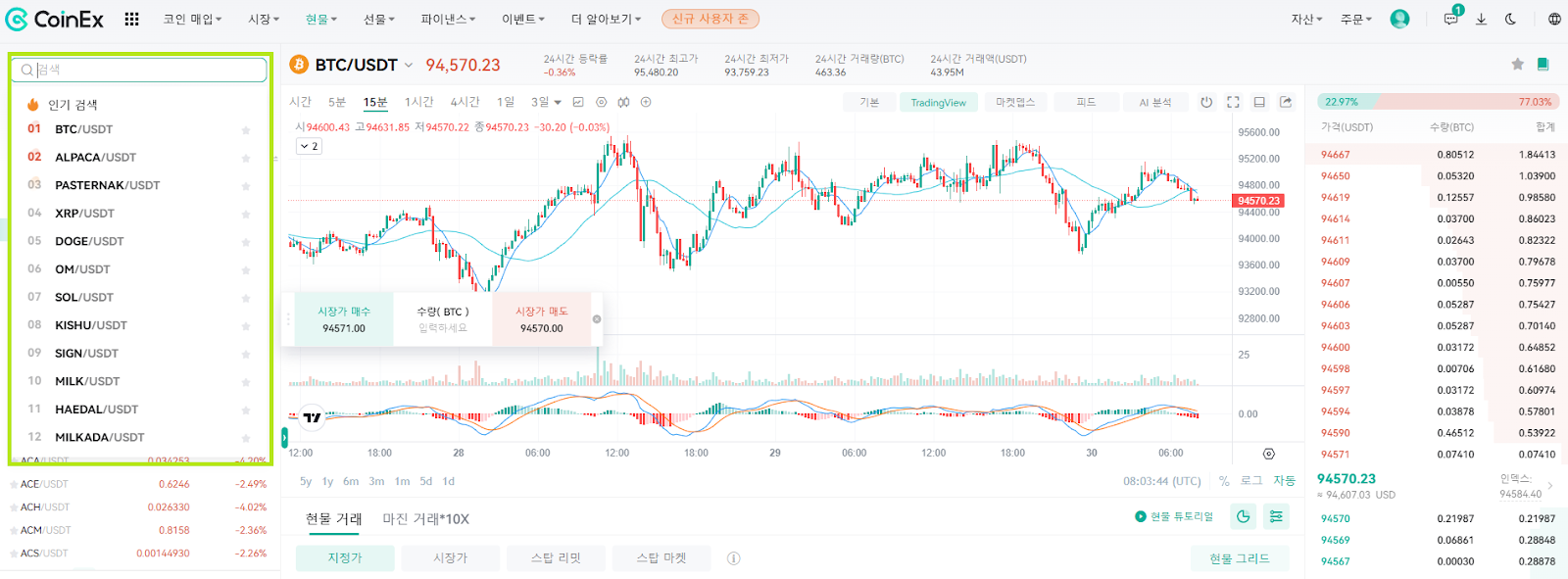The height and width of the screenshot is (579, 1568).
Task: Set chart range to 1d
Action: point(449,481)
